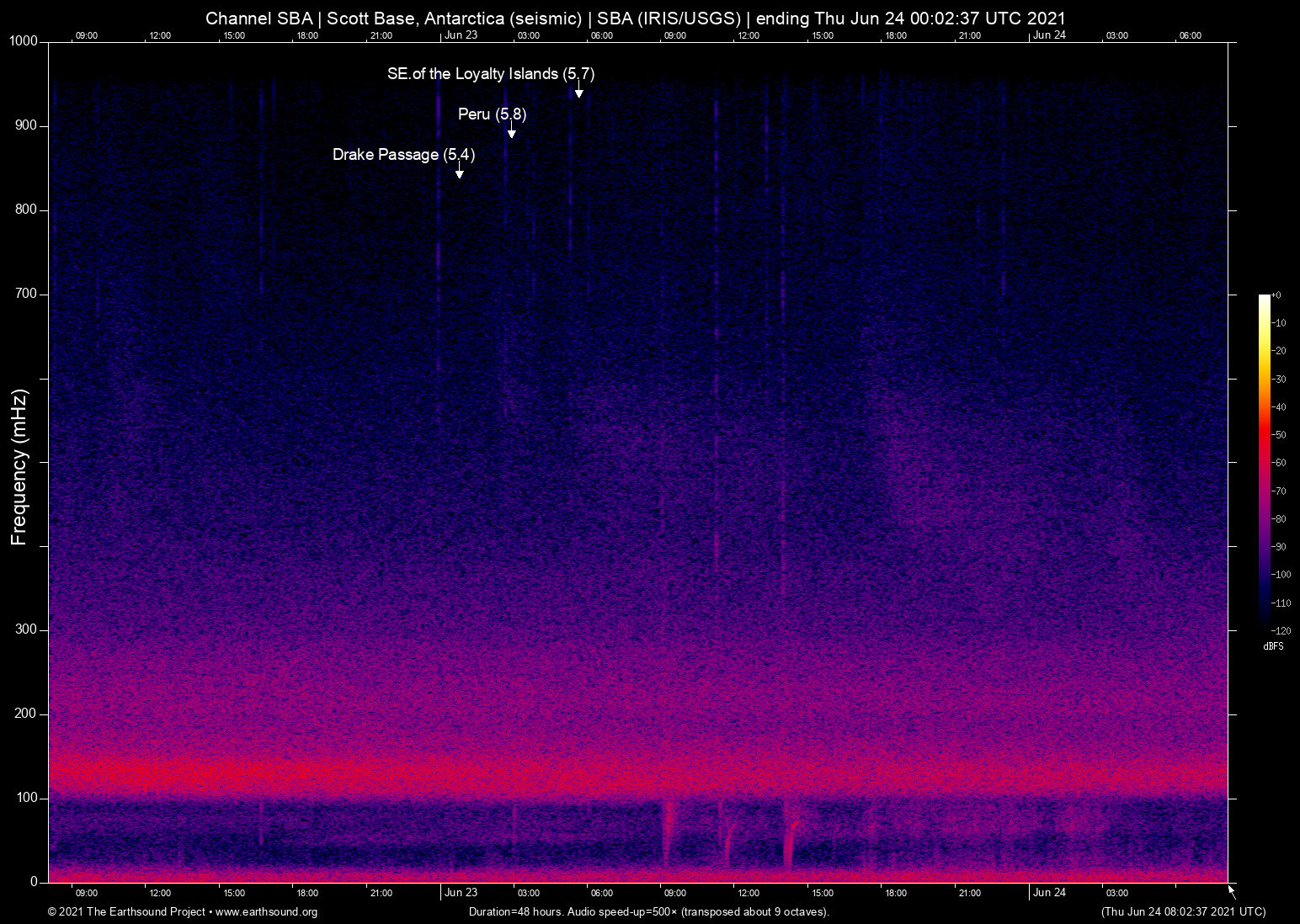Click the arrow marker below Drake Passage label
Image resolution: width=1300 pixels, height=924 pixels.
[459, 173]
